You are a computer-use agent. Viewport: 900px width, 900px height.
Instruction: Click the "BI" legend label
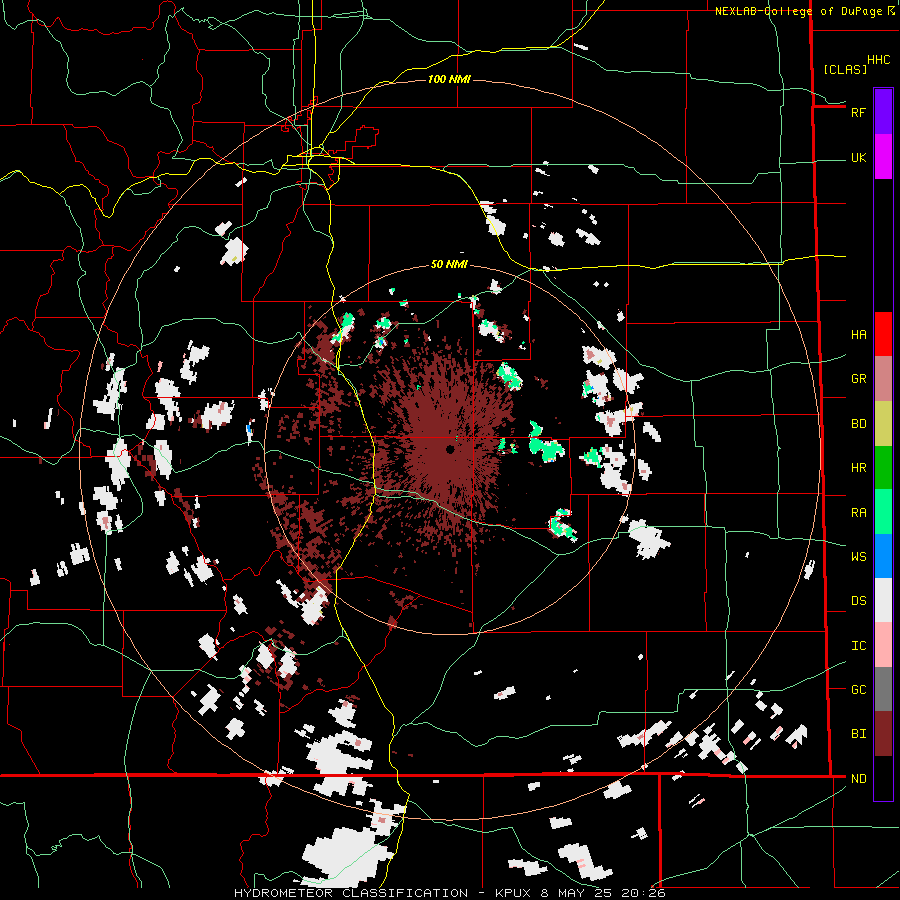coord(858,734)
